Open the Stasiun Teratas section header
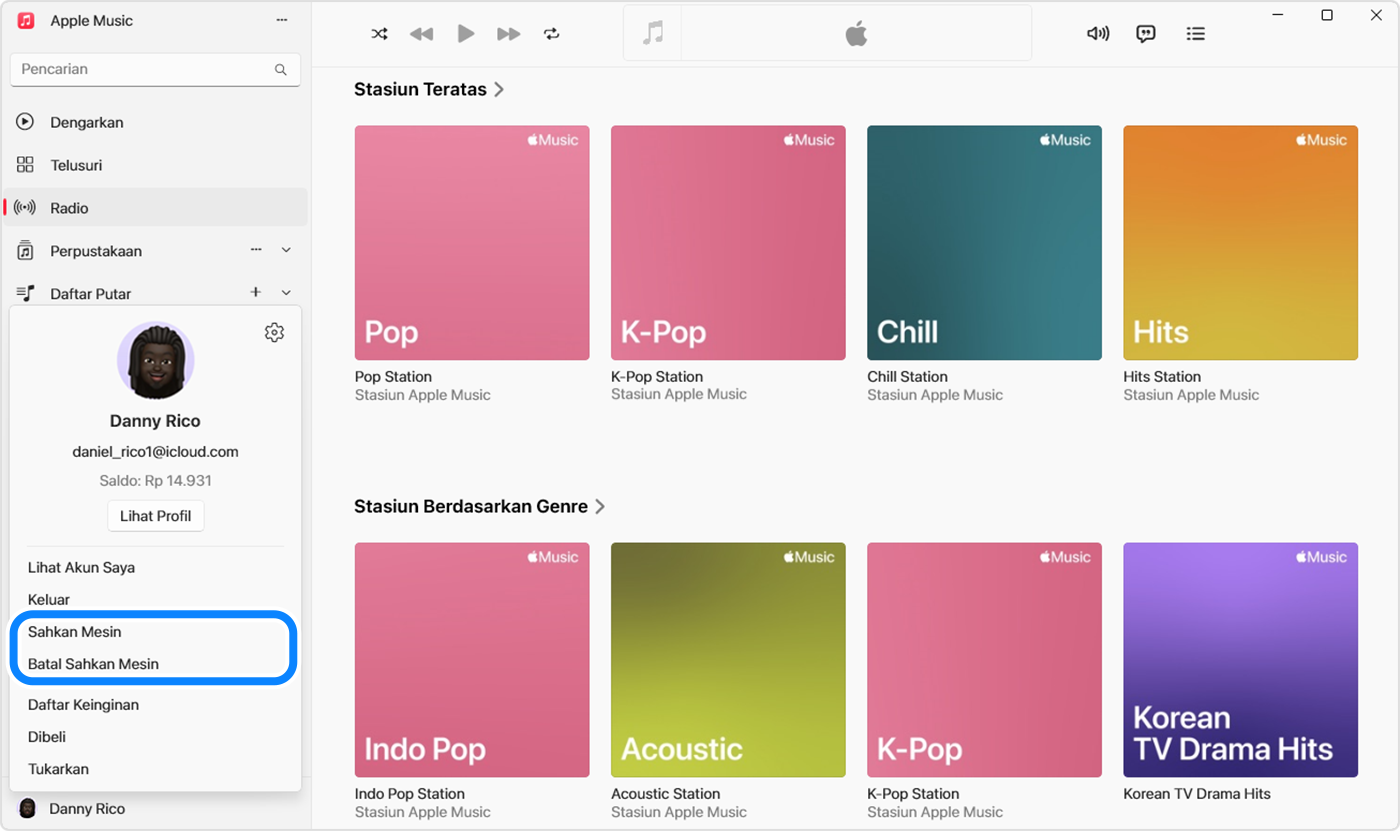The height and width of the screenshot is (832, 1400). [429, 89]
